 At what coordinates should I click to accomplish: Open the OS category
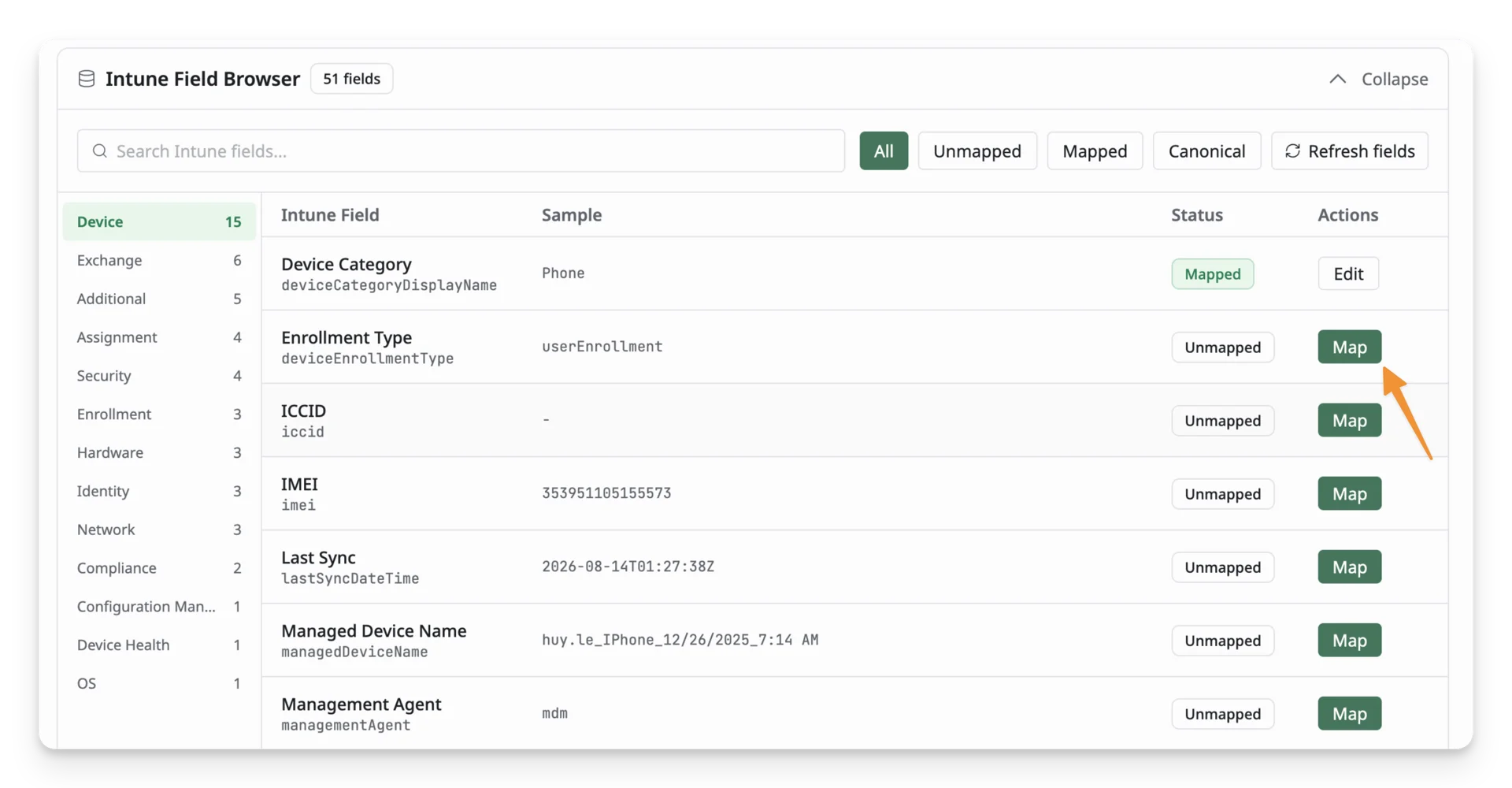click(159, 683)
